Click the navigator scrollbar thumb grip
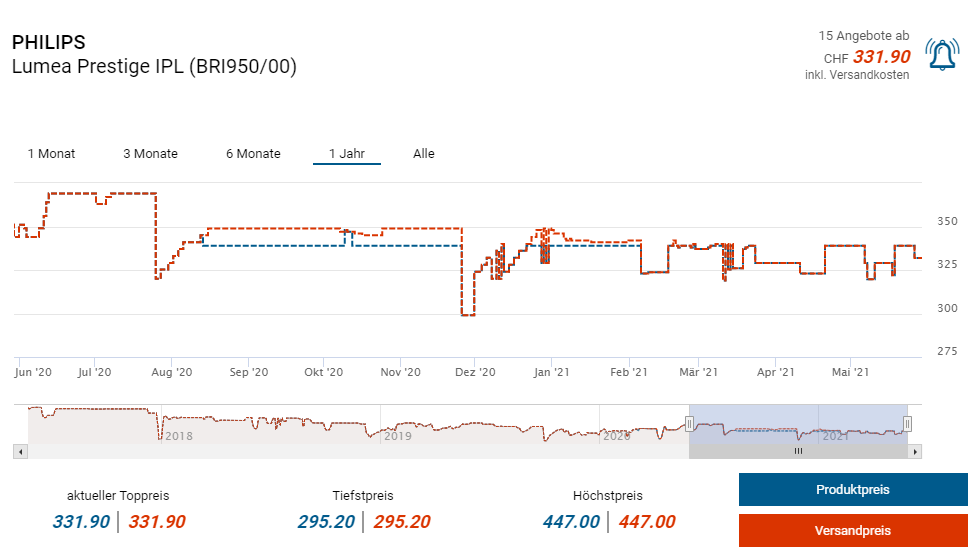973x554 pixels. (798, 452)
